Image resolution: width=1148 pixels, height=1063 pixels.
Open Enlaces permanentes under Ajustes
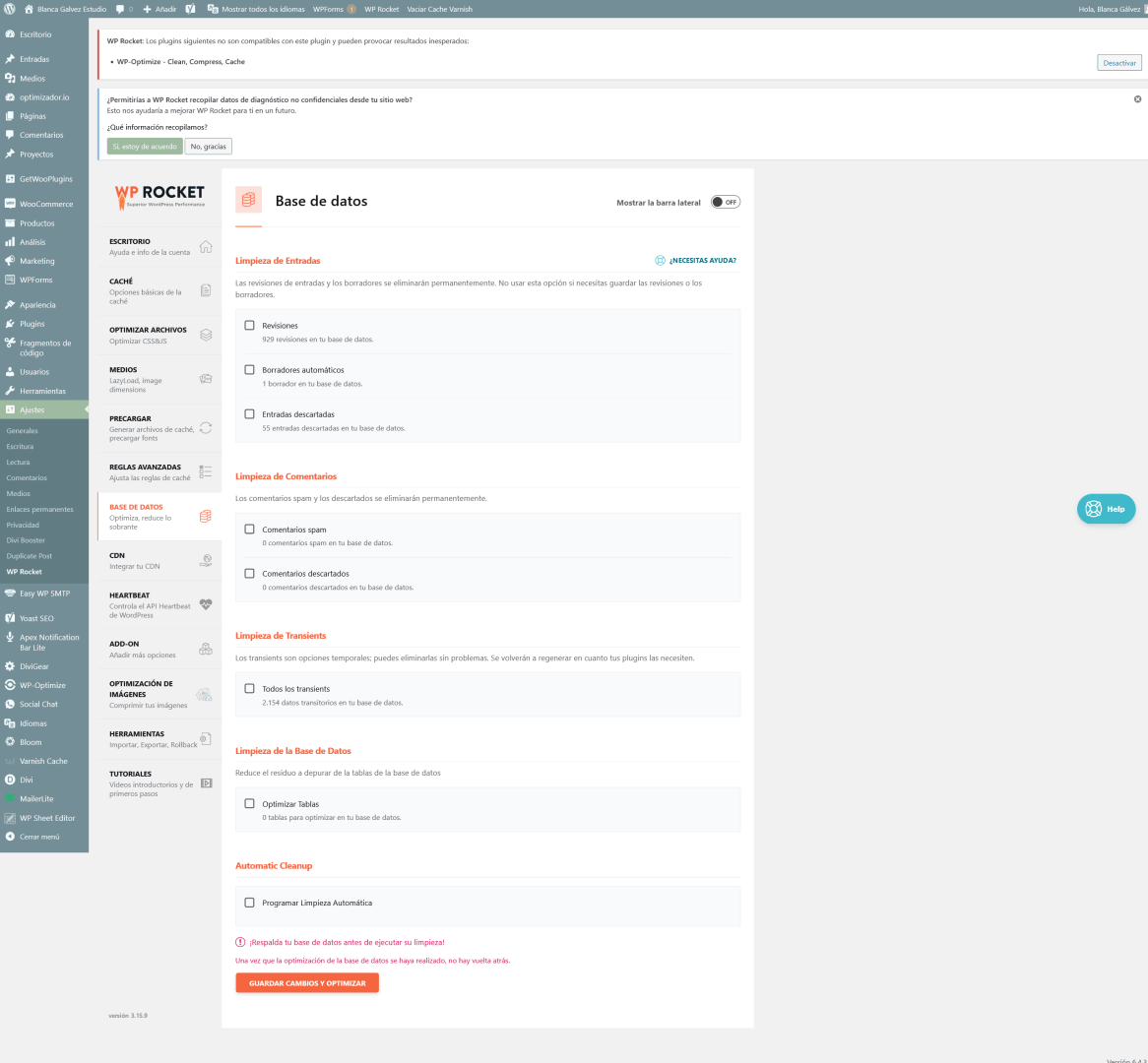[x=39, y=509]
